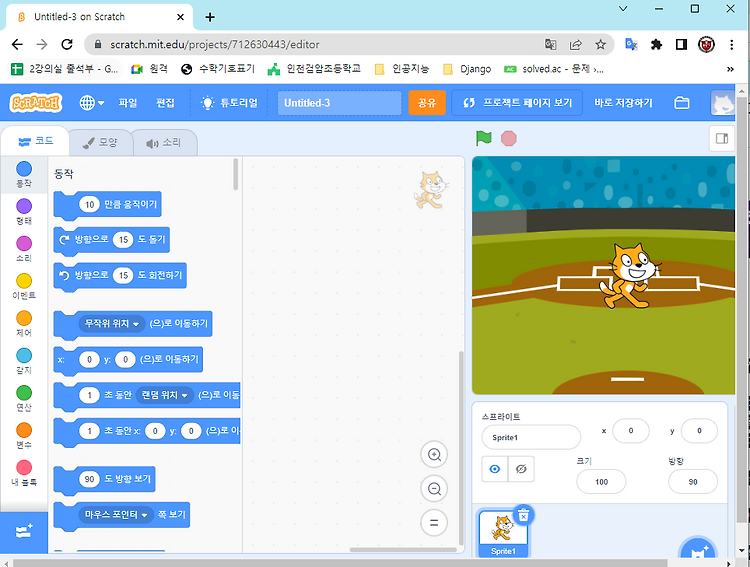
Task: Open 튜토리얼 with the lightbulb icon
Action: 229,103
